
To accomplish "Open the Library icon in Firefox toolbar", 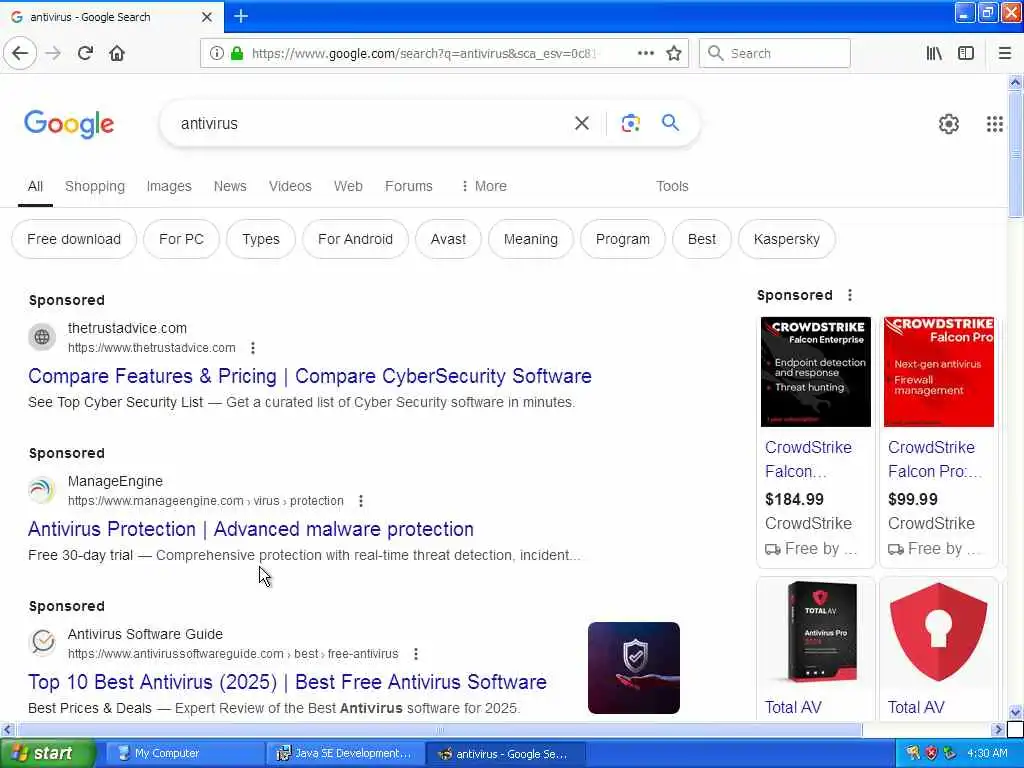I will click(x=934, y=53).
